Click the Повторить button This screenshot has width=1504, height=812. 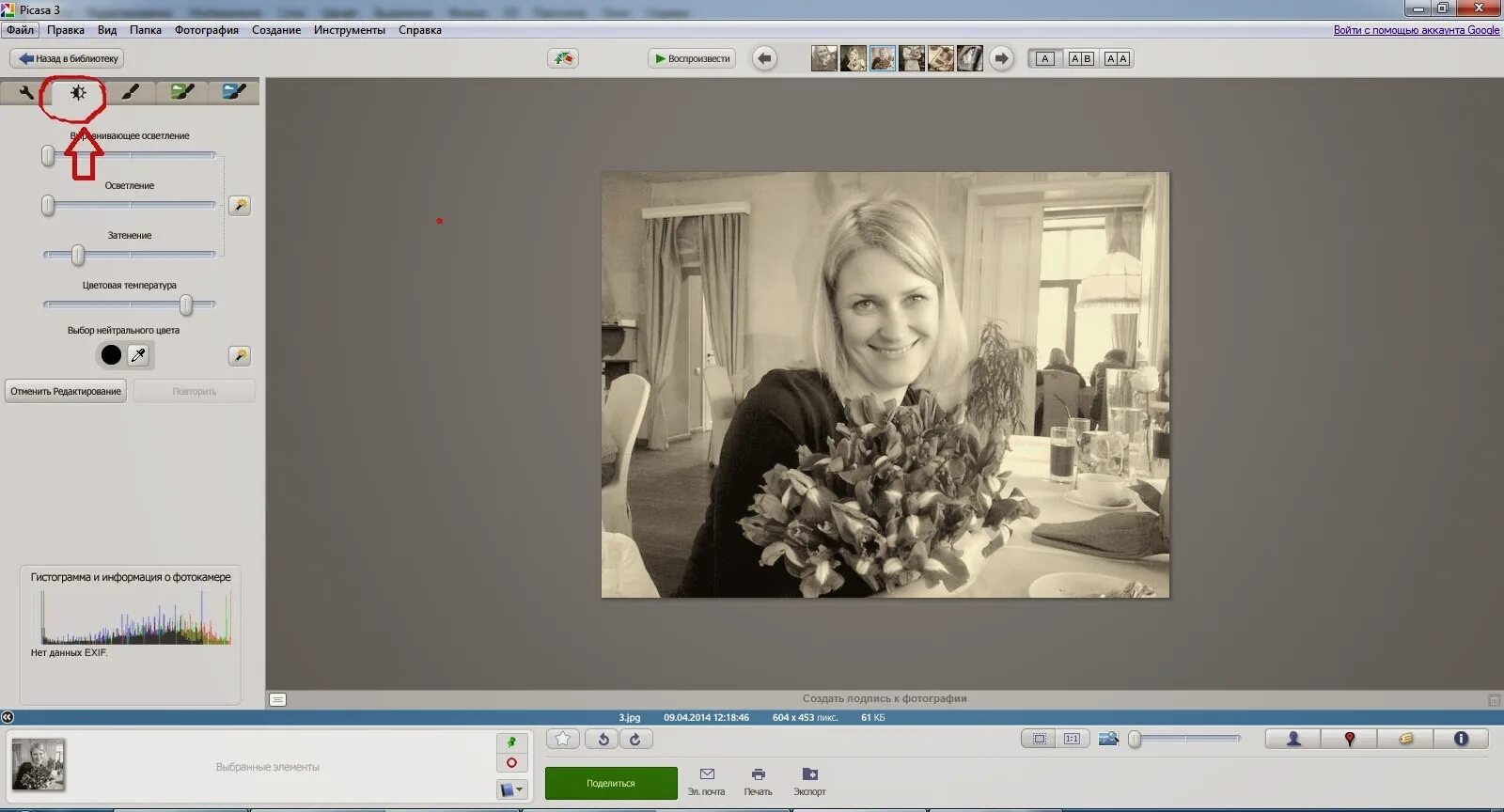click(195, 391)
